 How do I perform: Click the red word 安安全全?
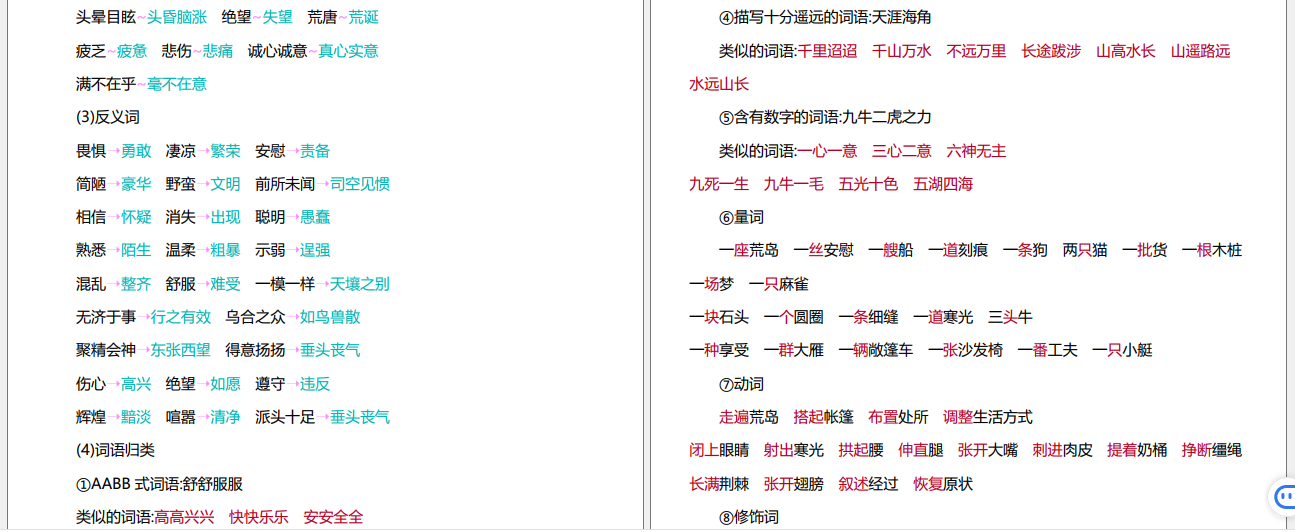coord(333,517)
